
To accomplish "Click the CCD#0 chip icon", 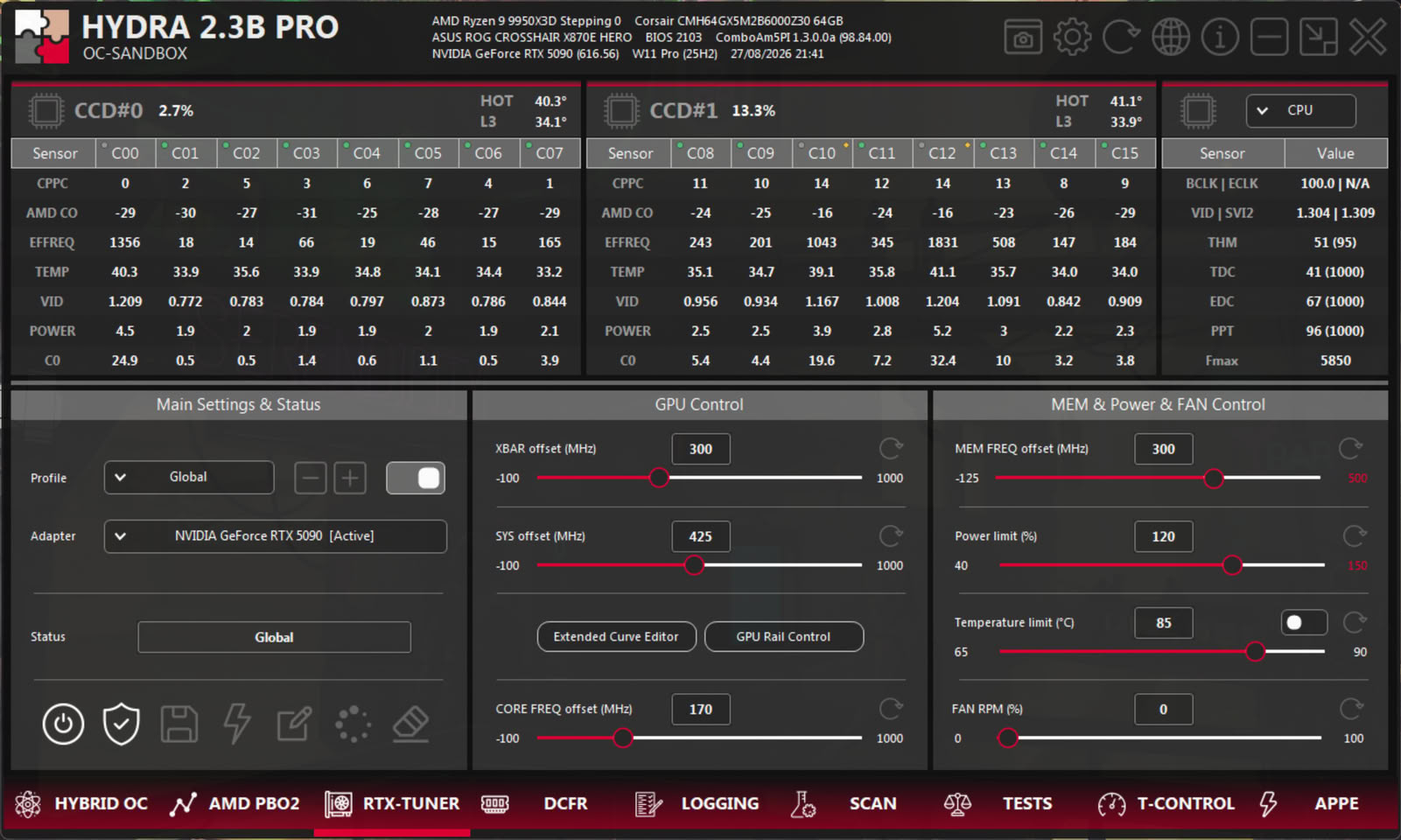I will click(x=46, y=111).
